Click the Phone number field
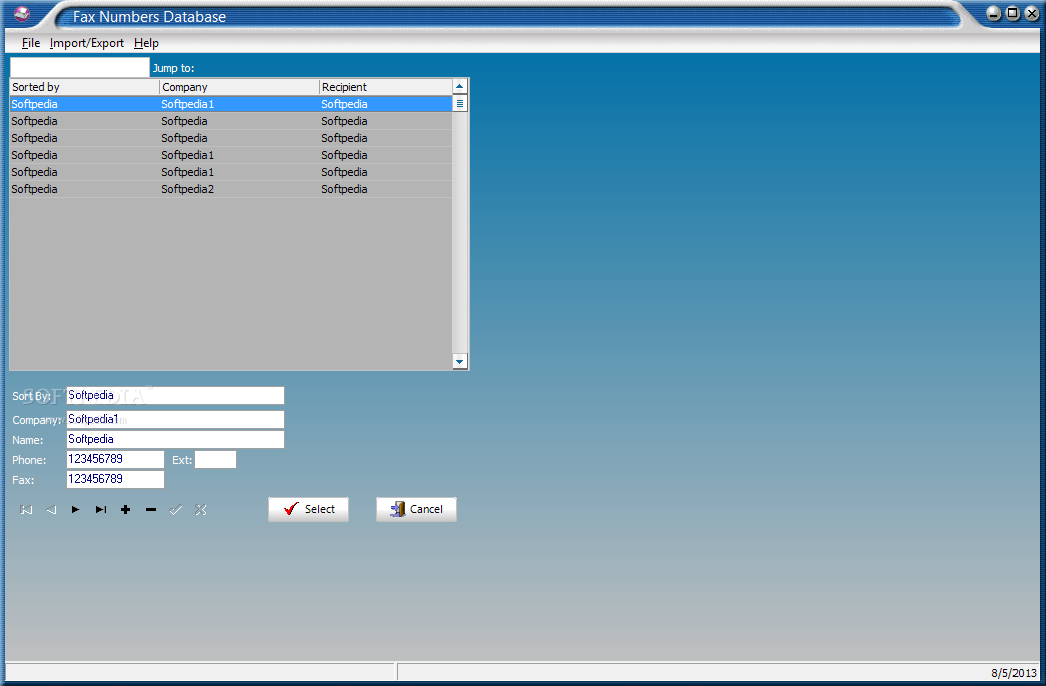This screenshot has height=686, width=1046. tap(115, 460)
